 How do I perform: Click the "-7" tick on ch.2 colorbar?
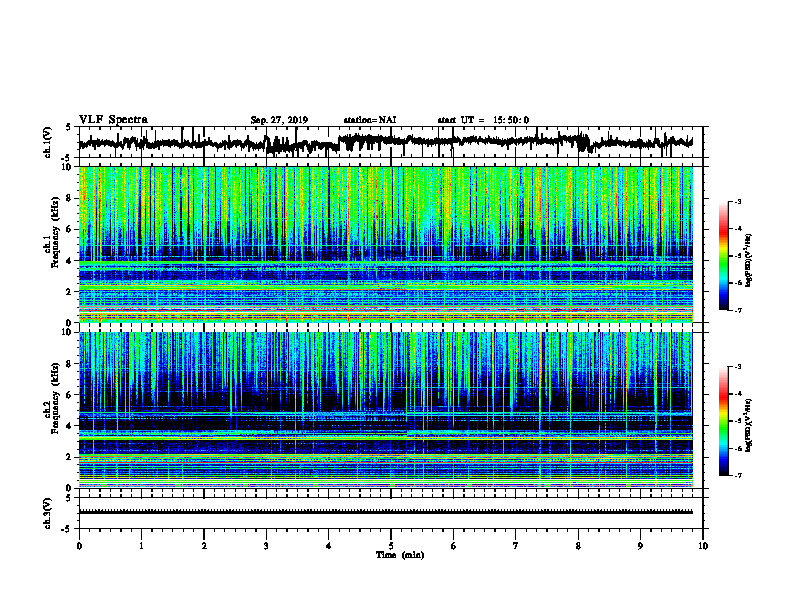click(738, 476)
